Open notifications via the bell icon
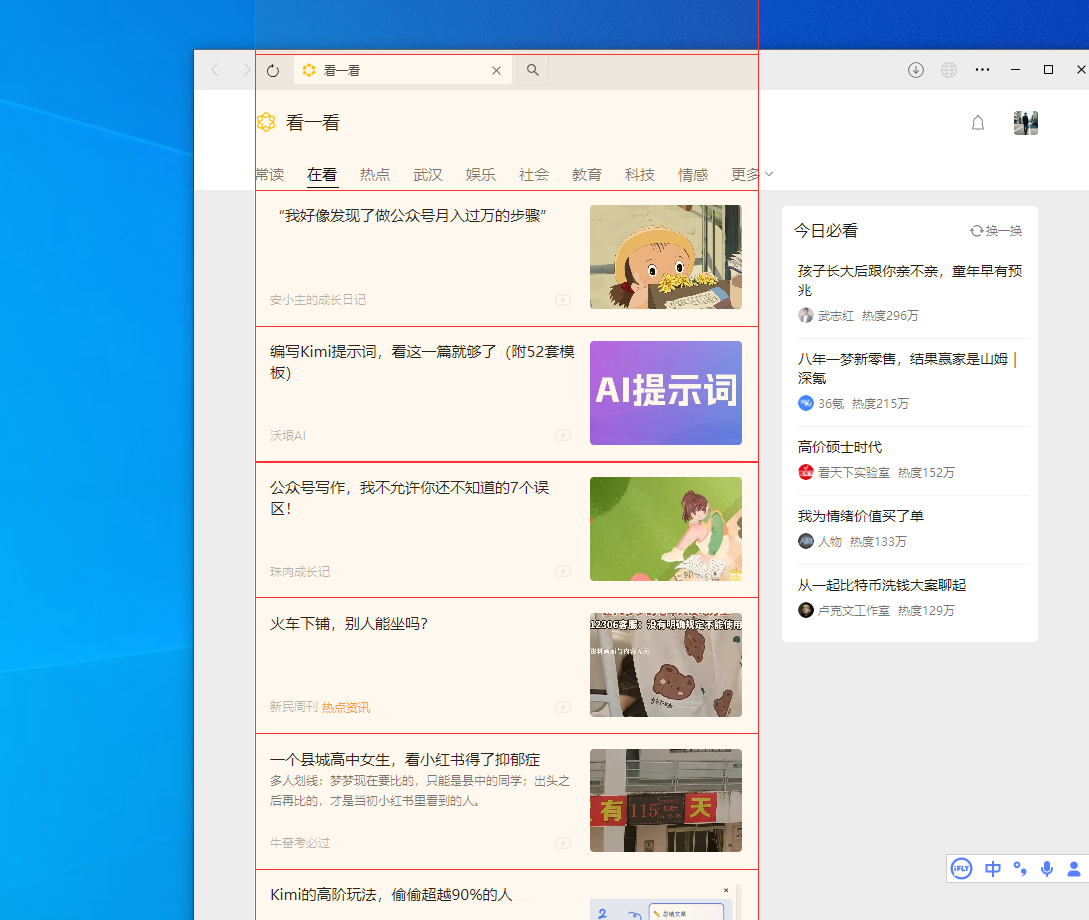Screen dimensions: 1089x920 pyautogui.click(x=978, y=123)
